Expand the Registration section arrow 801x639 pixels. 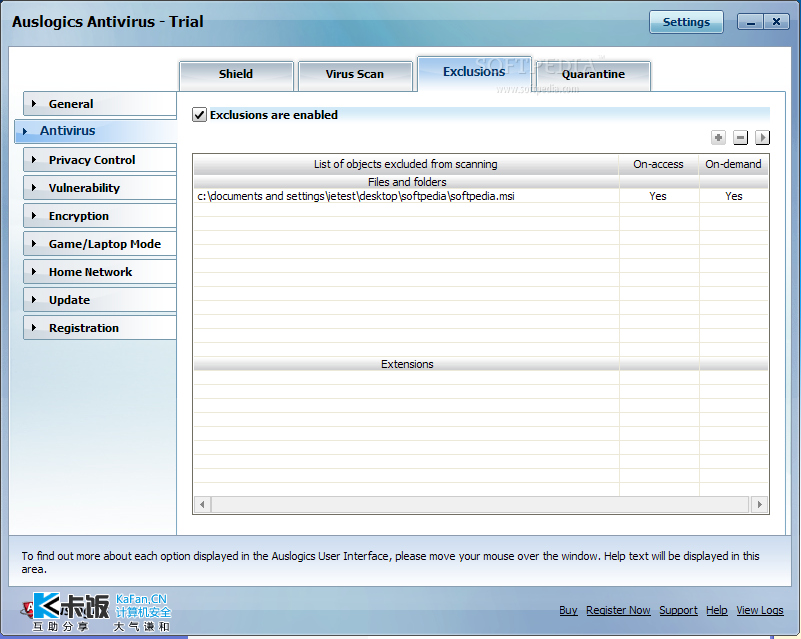coord(34,328)
